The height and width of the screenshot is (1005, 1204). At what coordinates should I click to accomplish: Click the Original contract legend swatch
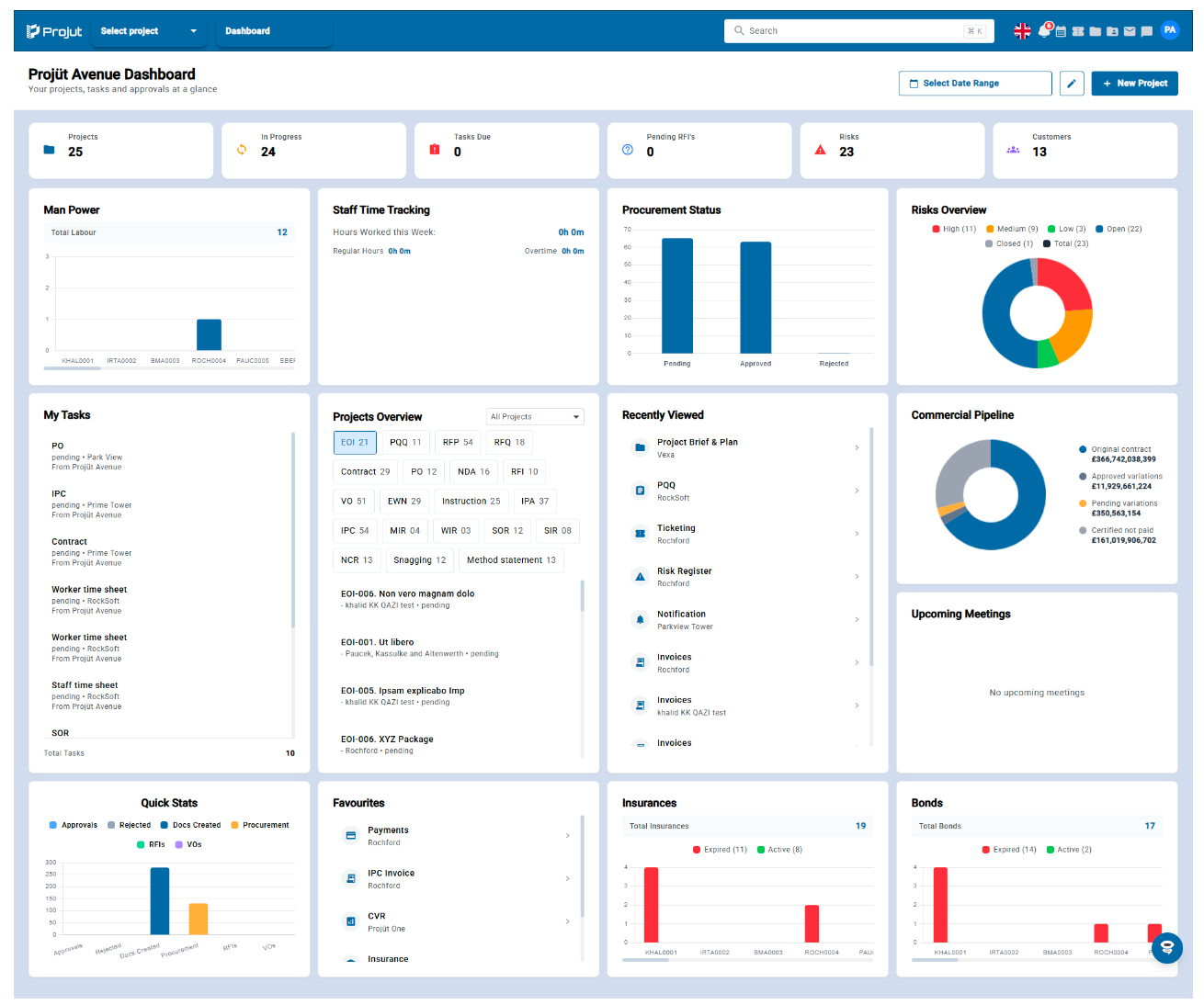coord(1083,450)
